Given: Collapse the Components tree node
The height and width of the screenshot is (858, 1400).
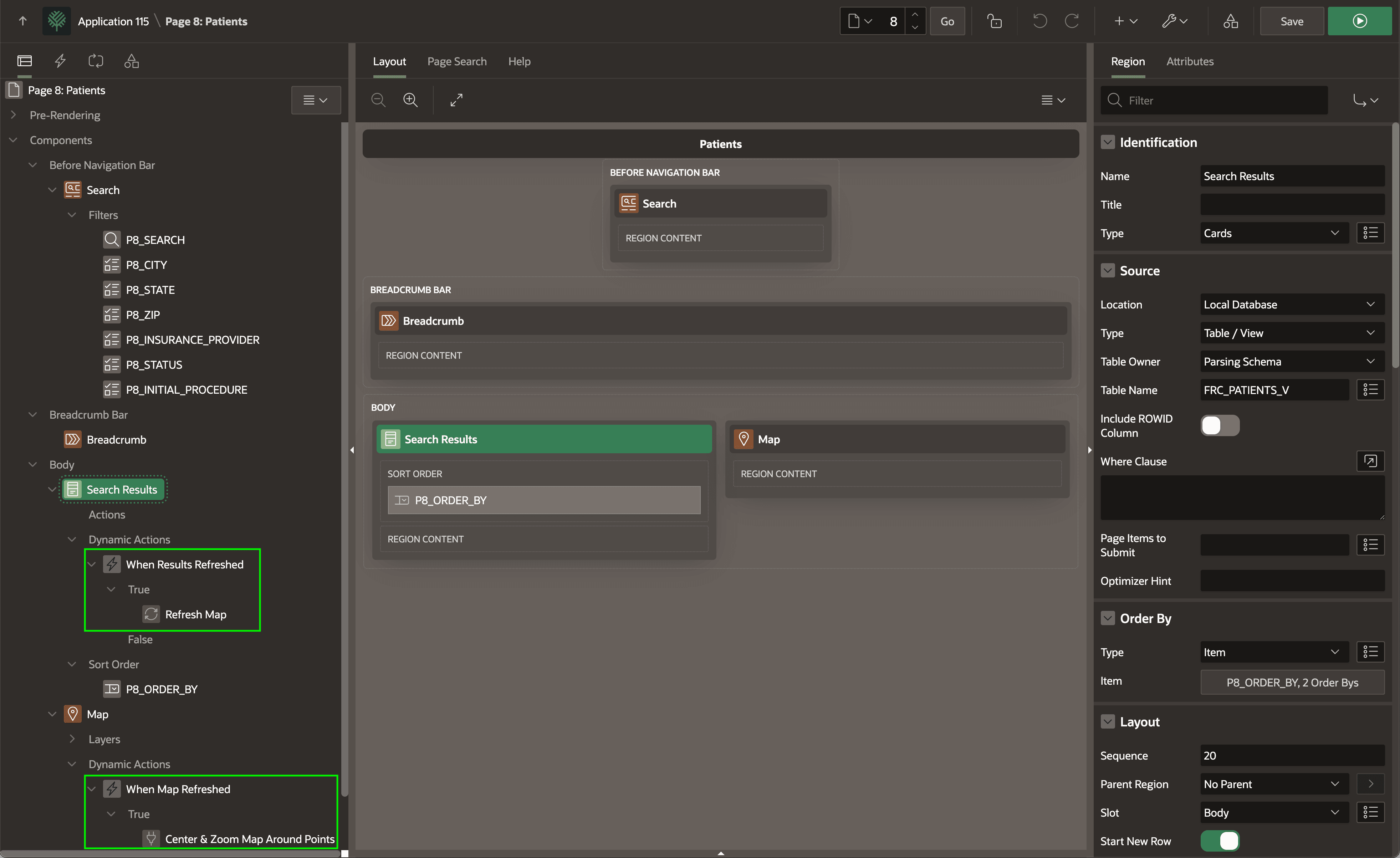Looking at the screenshot, I should coord(14,140).
